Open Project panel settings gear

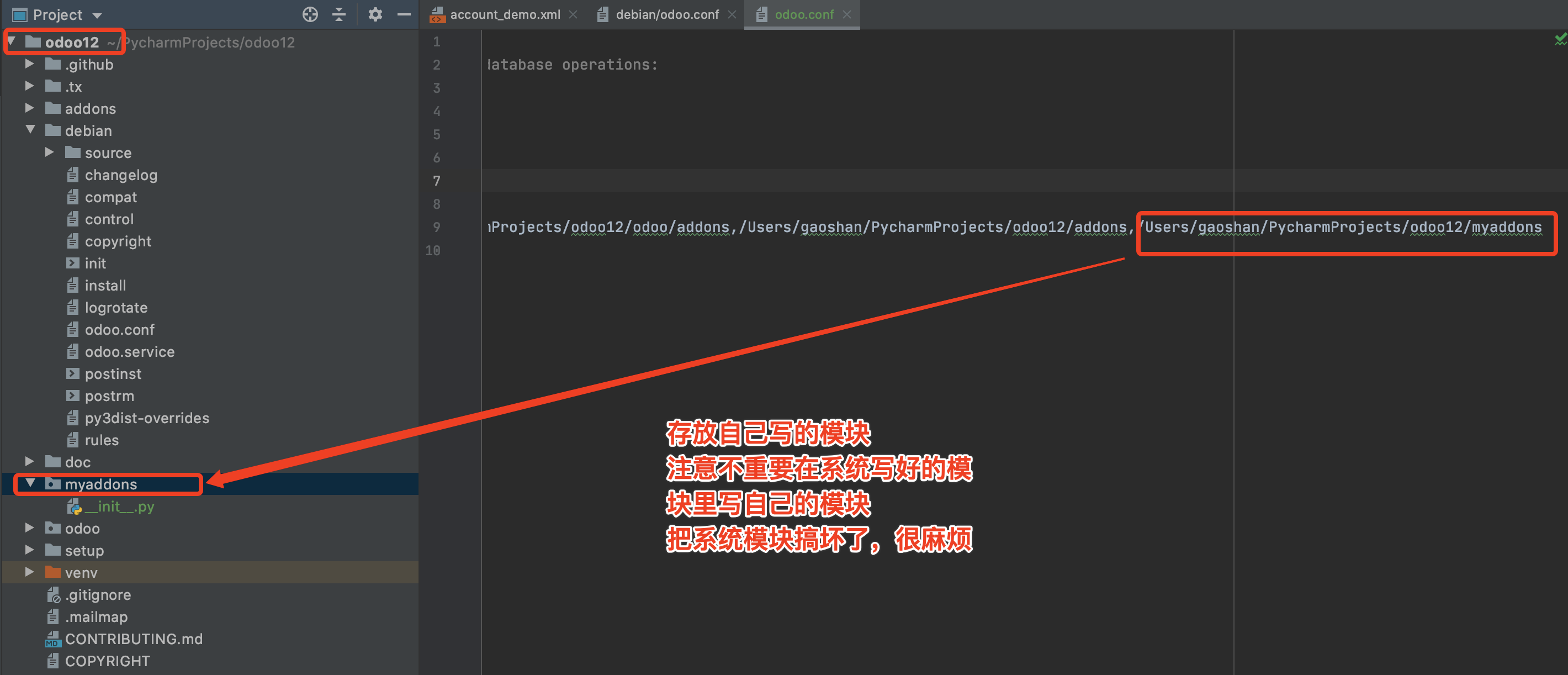[375, 14]
